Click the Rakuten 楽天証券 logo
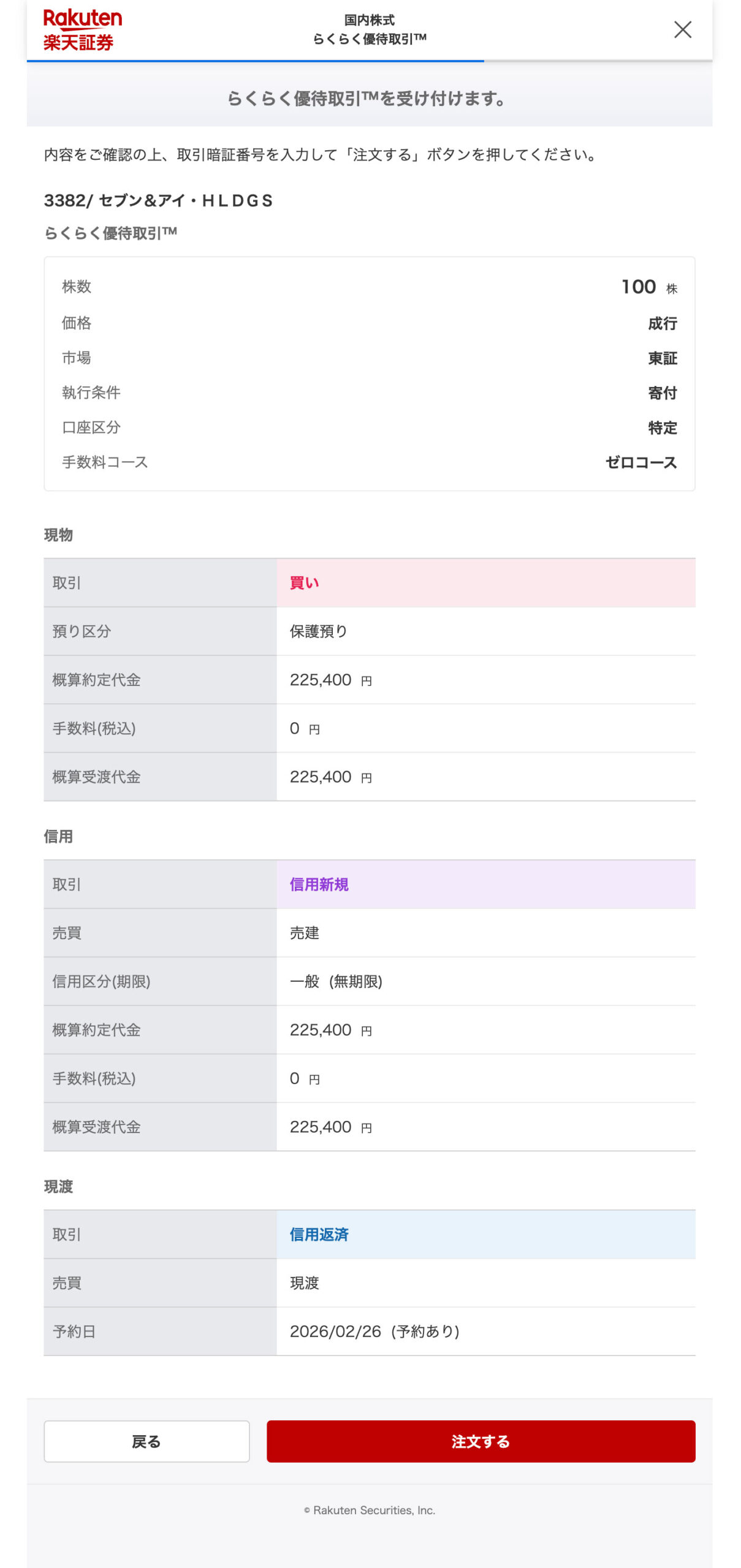The image size is (741, 1568). [82, 29]
